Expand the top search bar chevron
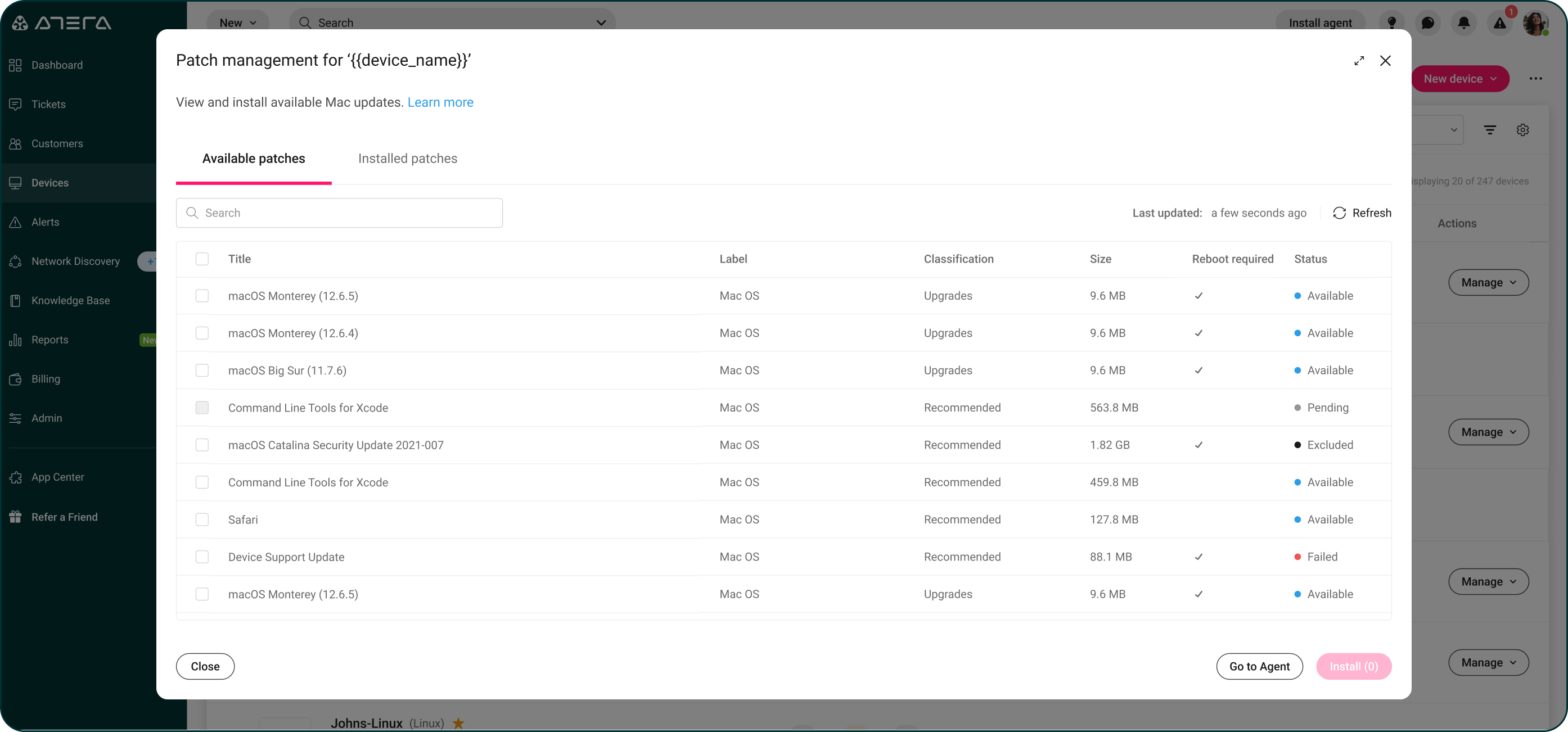The image size is (1568, 732). click(x=601, y=23)
